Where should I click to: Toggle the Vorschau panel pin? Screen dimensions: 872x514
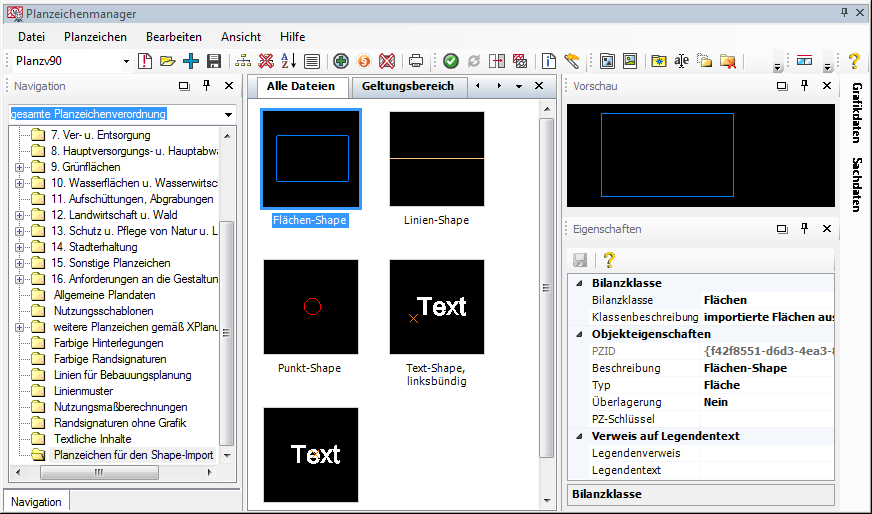coord(805,86)
